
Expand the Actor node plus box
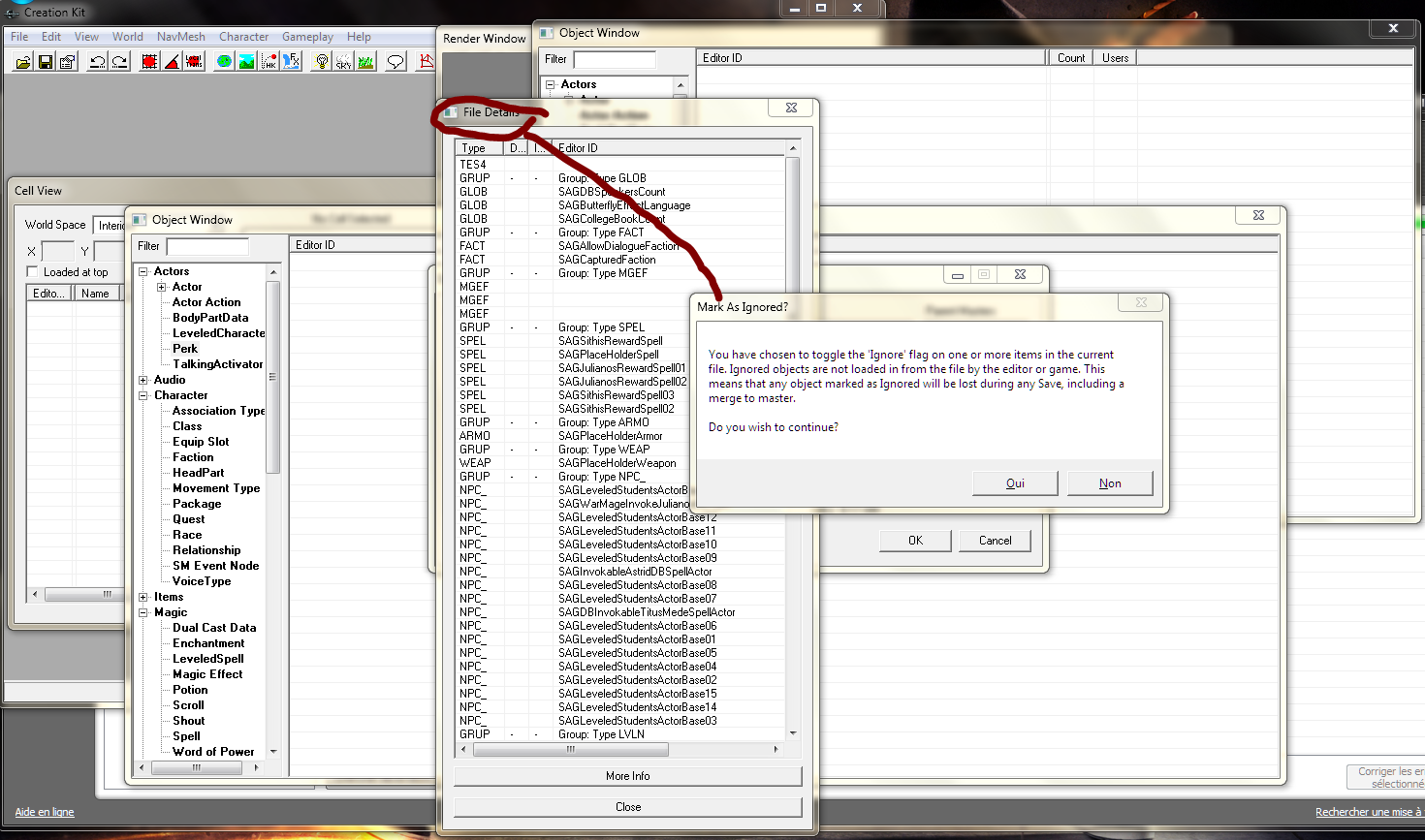162,287
